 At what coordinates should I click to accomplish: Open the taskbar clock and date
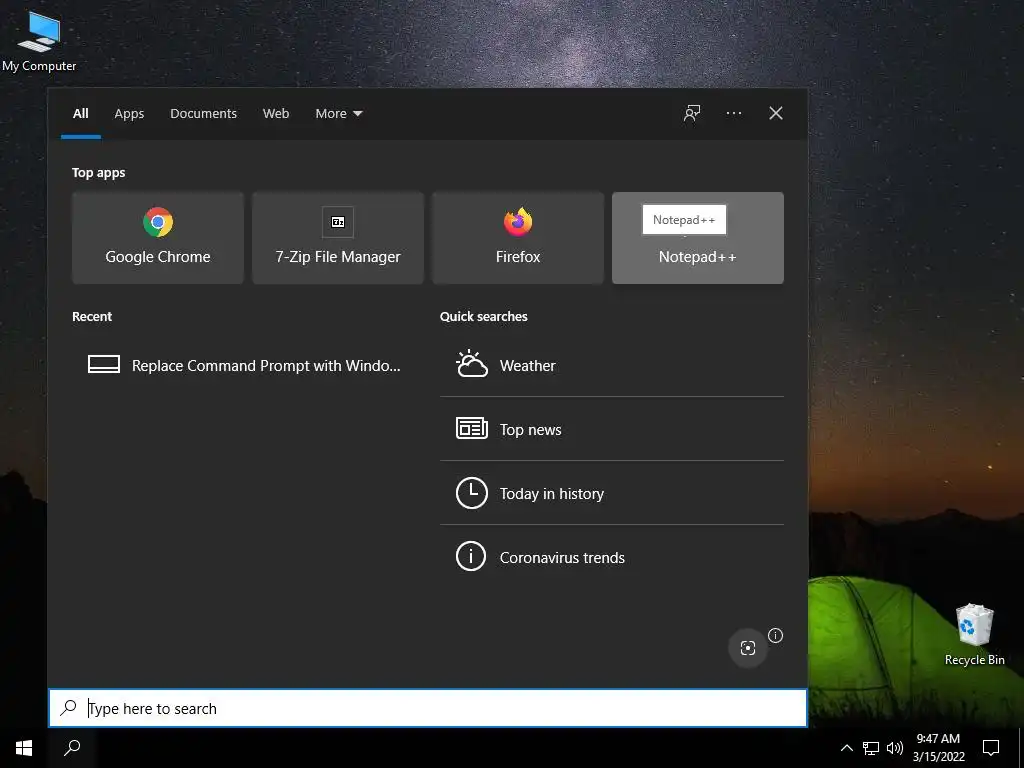938,748
